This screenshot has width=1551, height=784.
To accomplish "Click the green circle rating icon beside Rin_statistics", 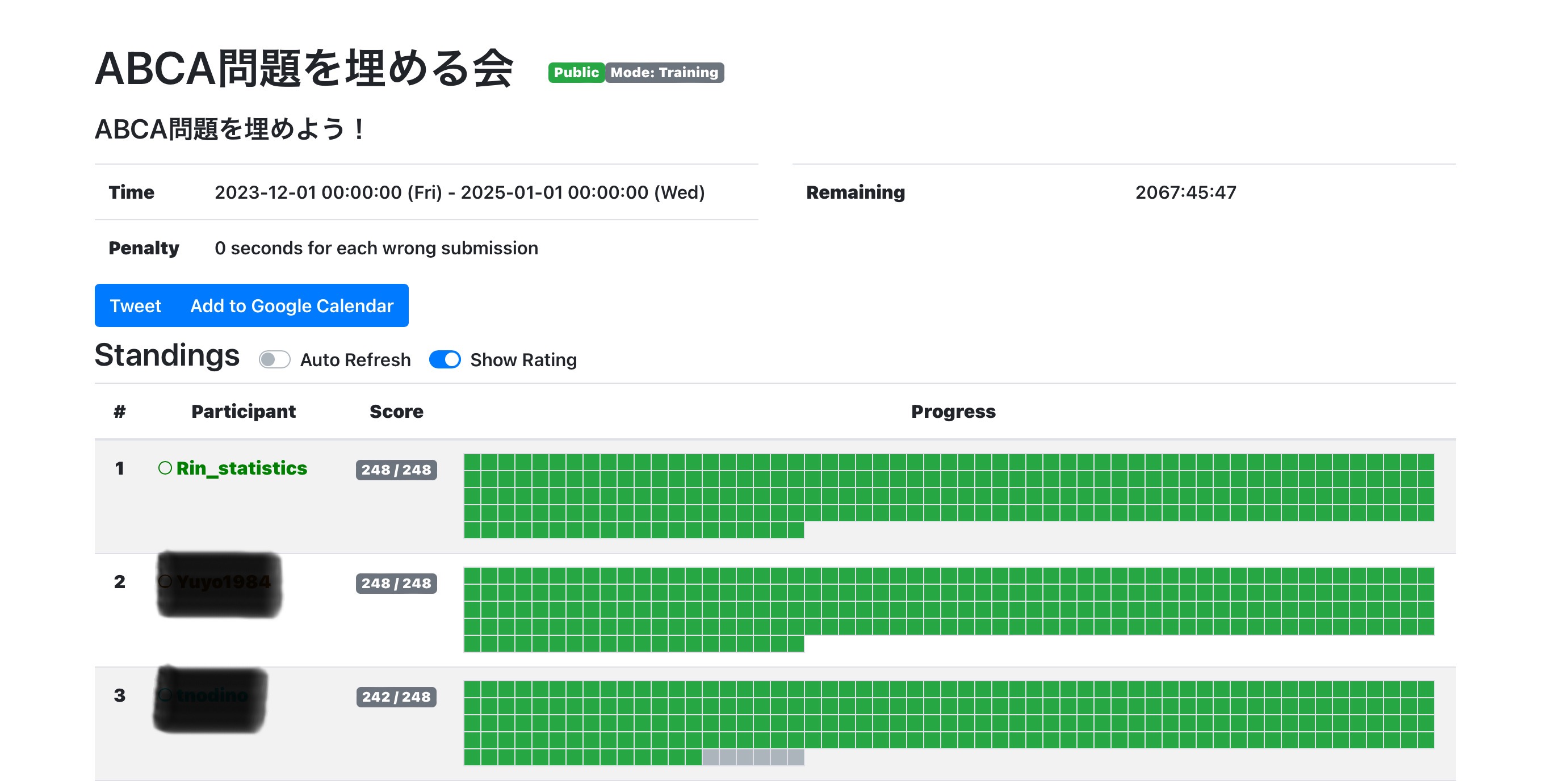I will pyautogui.click(x=165, y=468).
